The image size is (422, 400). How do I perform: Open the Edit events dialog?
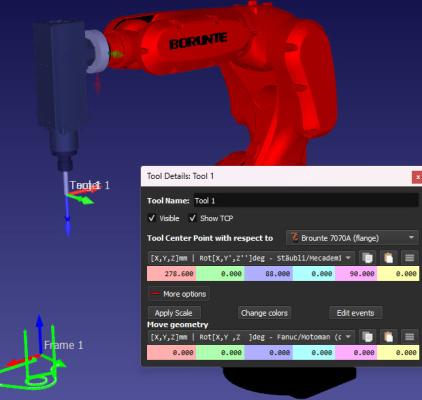click(x=355, y=313)
